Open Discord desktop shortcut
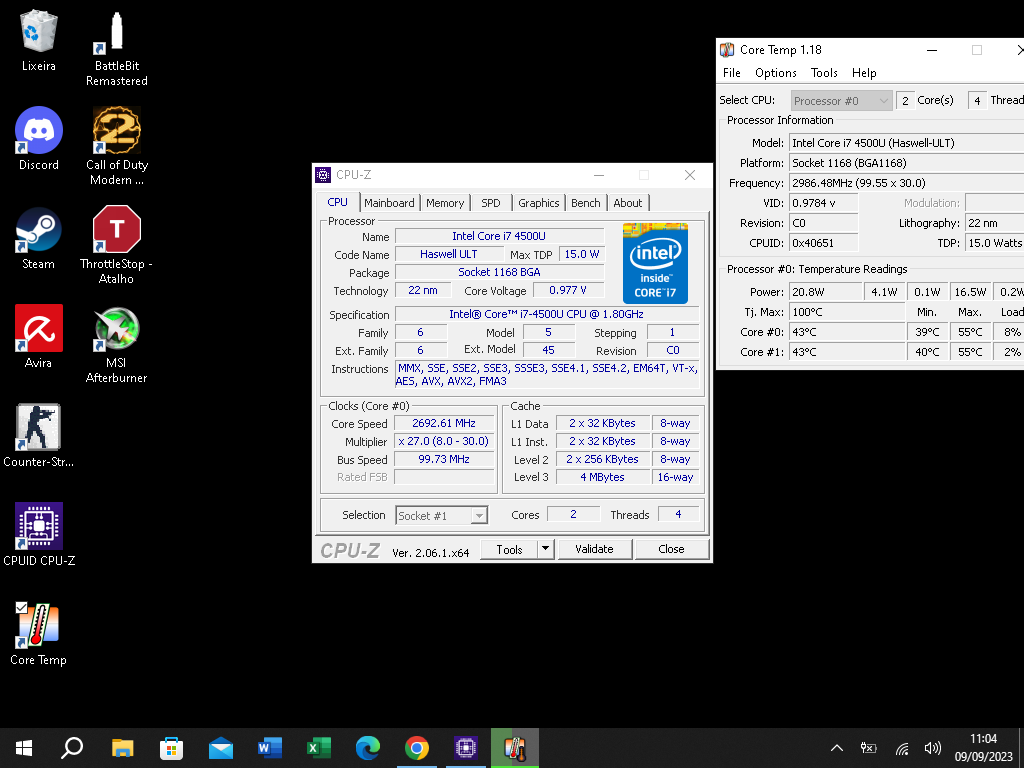This screenshot has width=1024, height=768. (x=39, y=139)
